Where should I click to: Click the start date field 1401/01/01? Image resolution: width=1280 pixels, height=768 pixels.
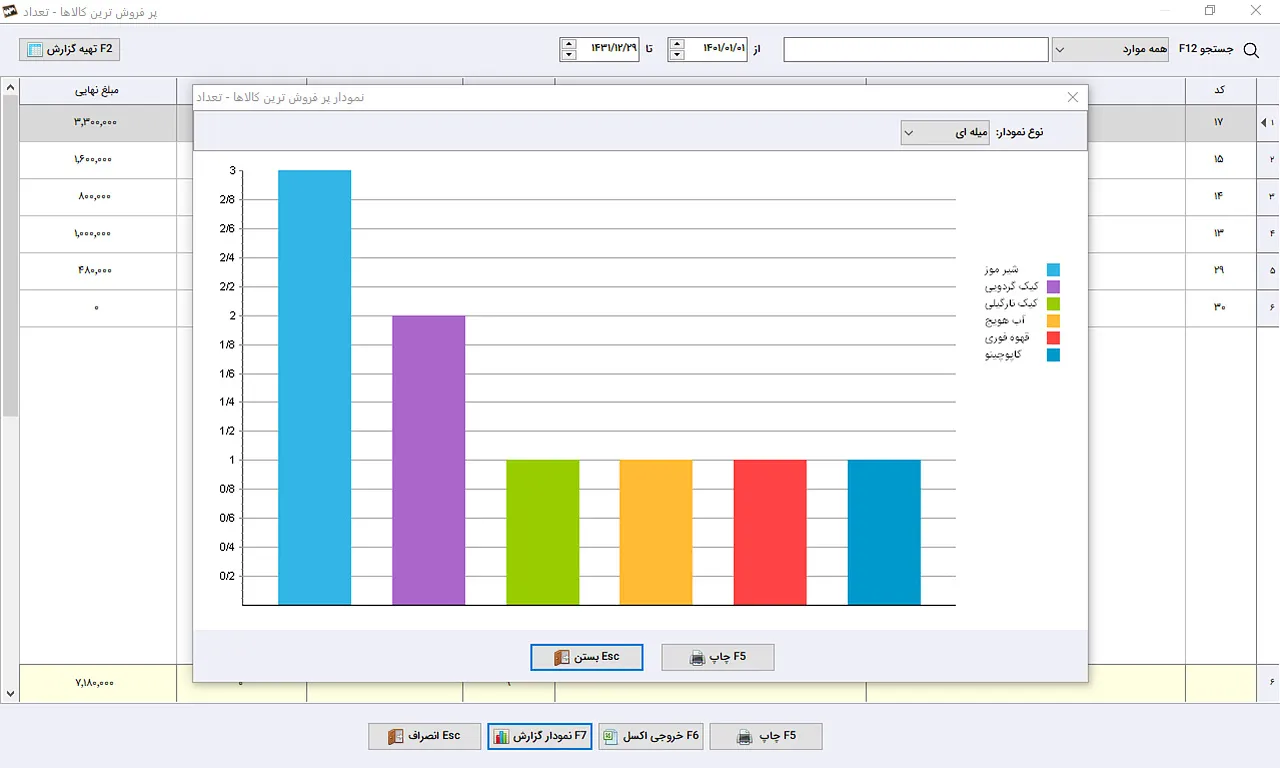click(x=716, y=49)
